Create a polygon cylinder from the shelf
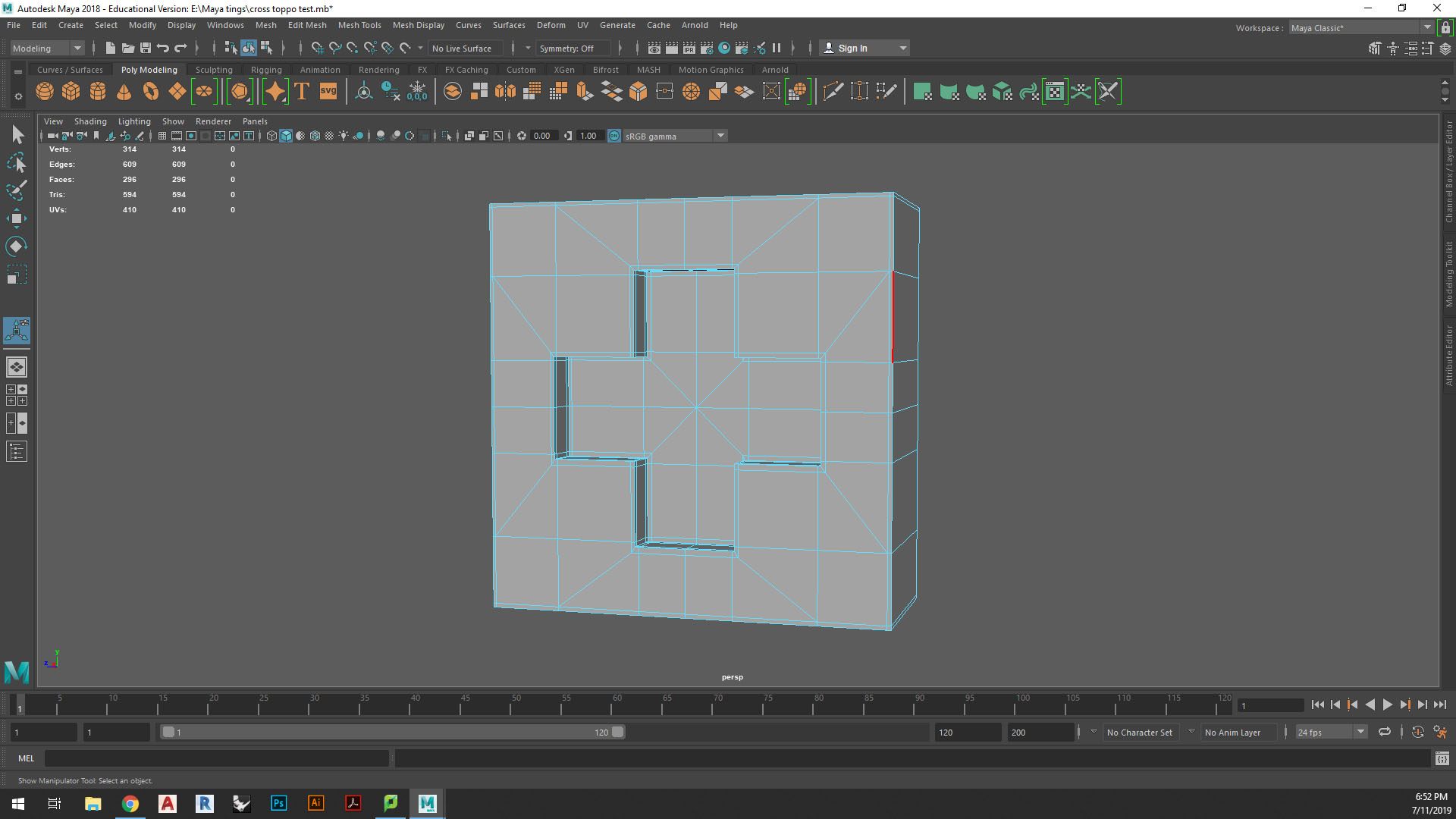 [x=98, y=92]
